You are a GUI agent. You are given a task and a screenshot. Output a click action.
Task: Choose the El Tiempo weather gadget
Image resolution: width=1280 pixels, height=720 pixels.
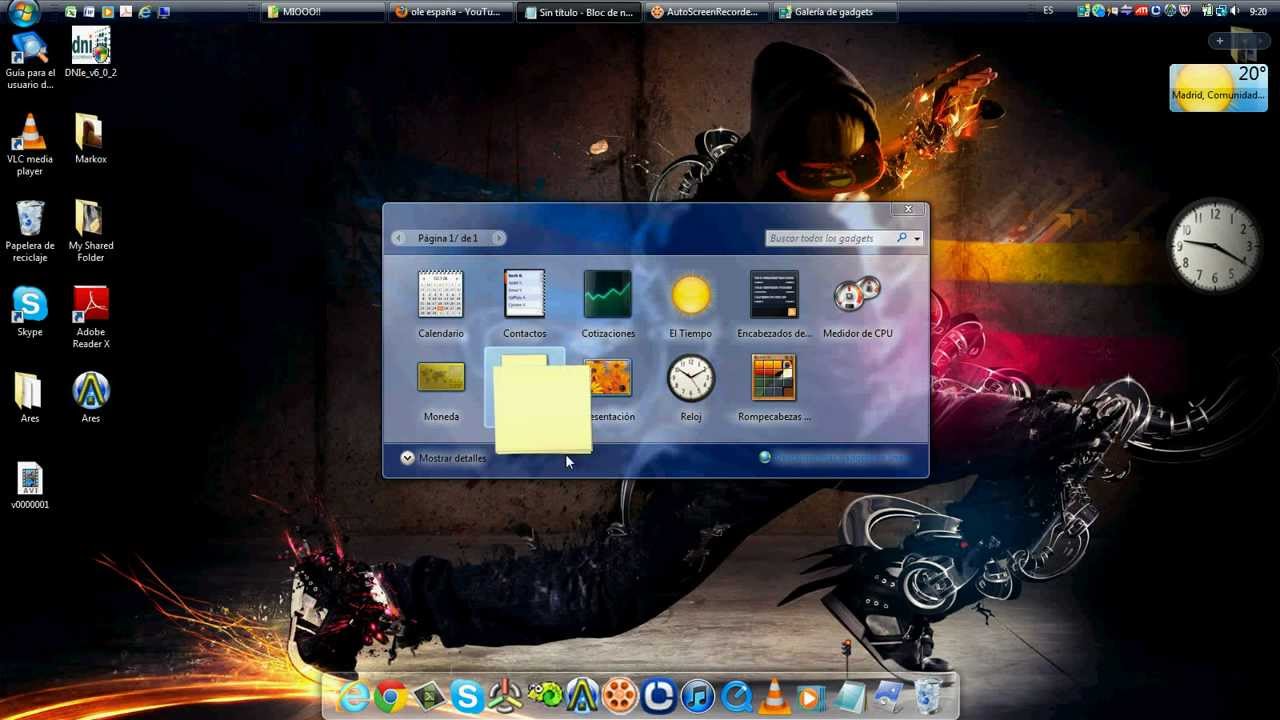(690, 304)
